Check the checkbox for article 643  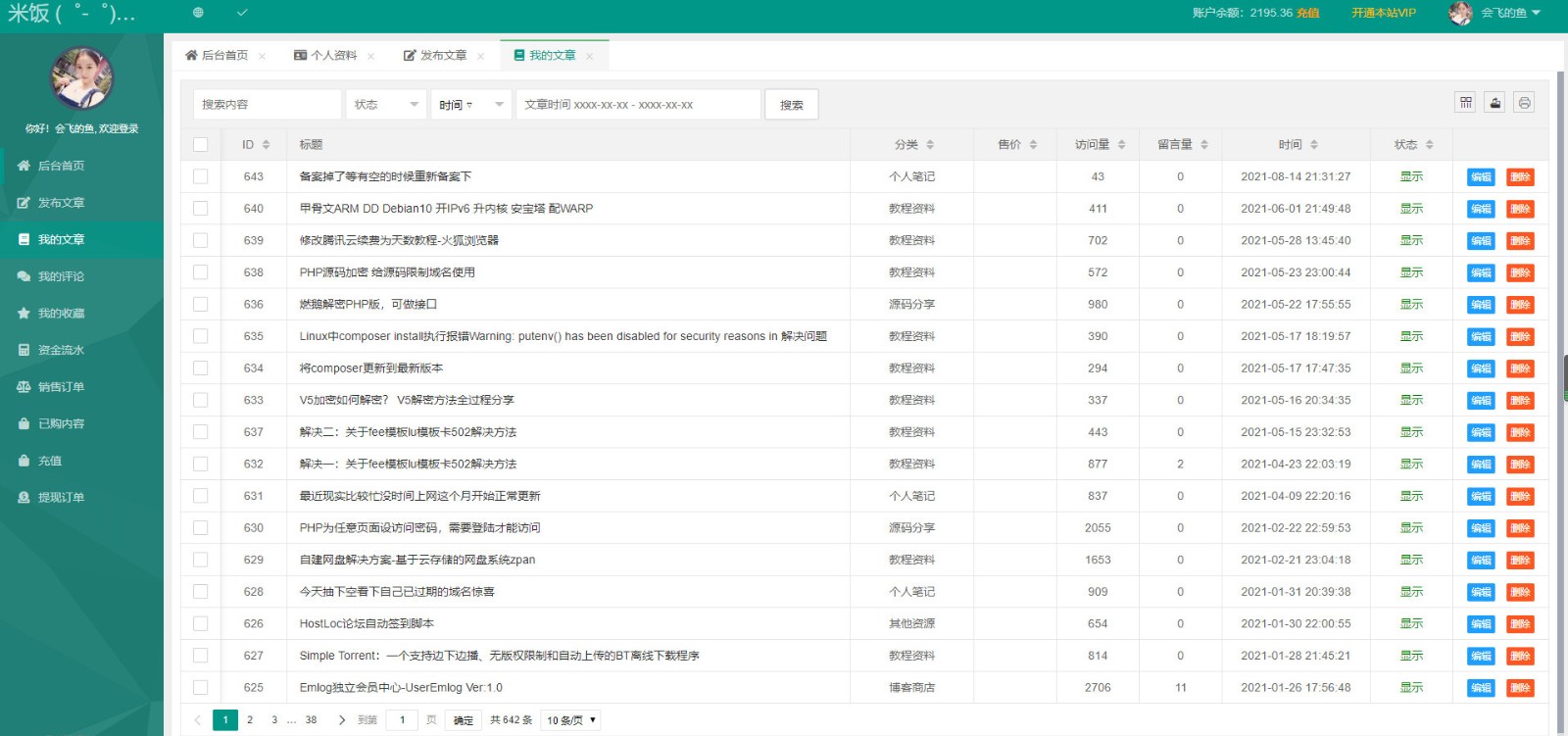201,176
